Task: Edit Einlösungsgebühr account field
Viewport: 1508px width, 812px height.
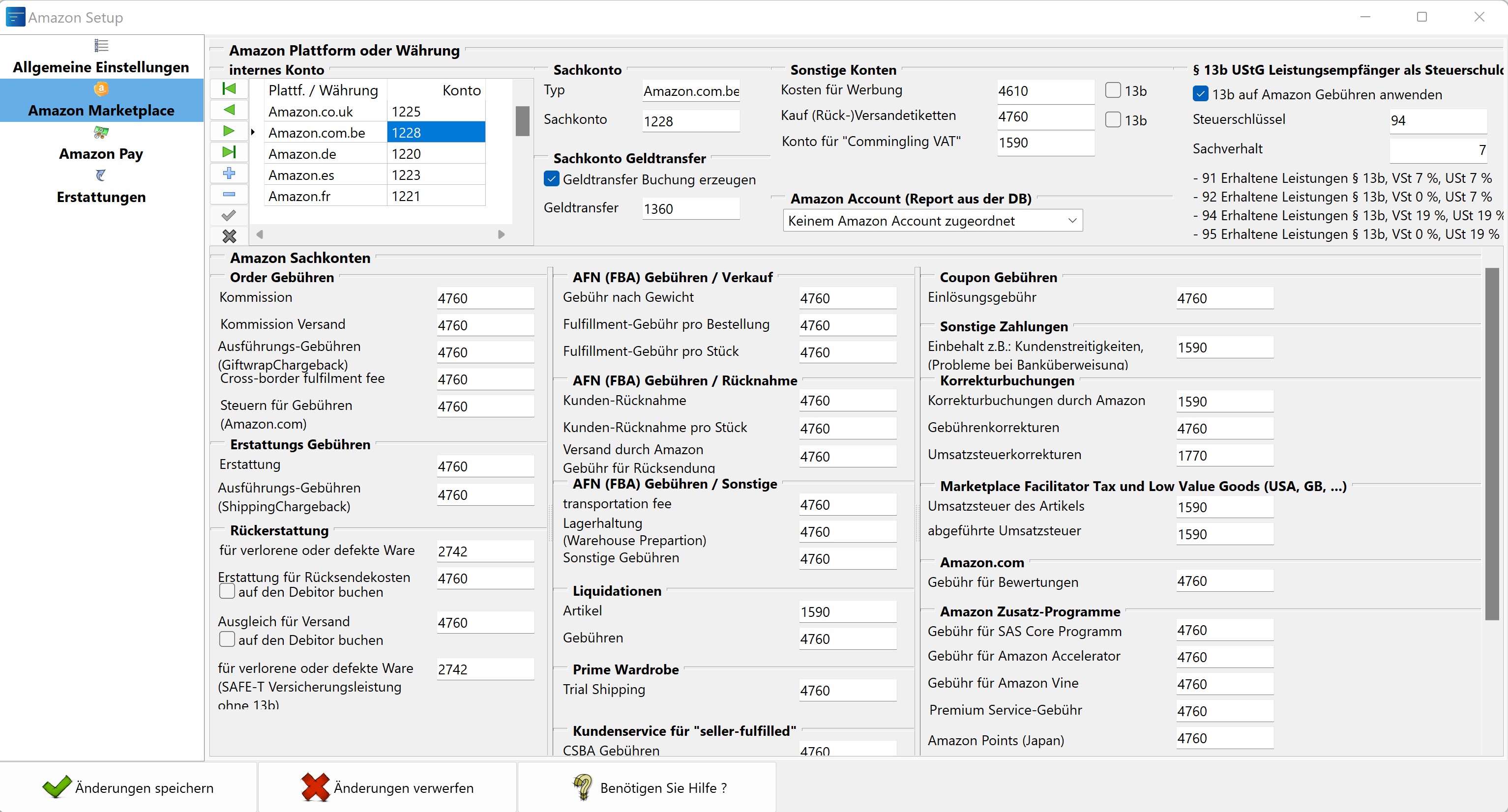Action: point(1225,298)
